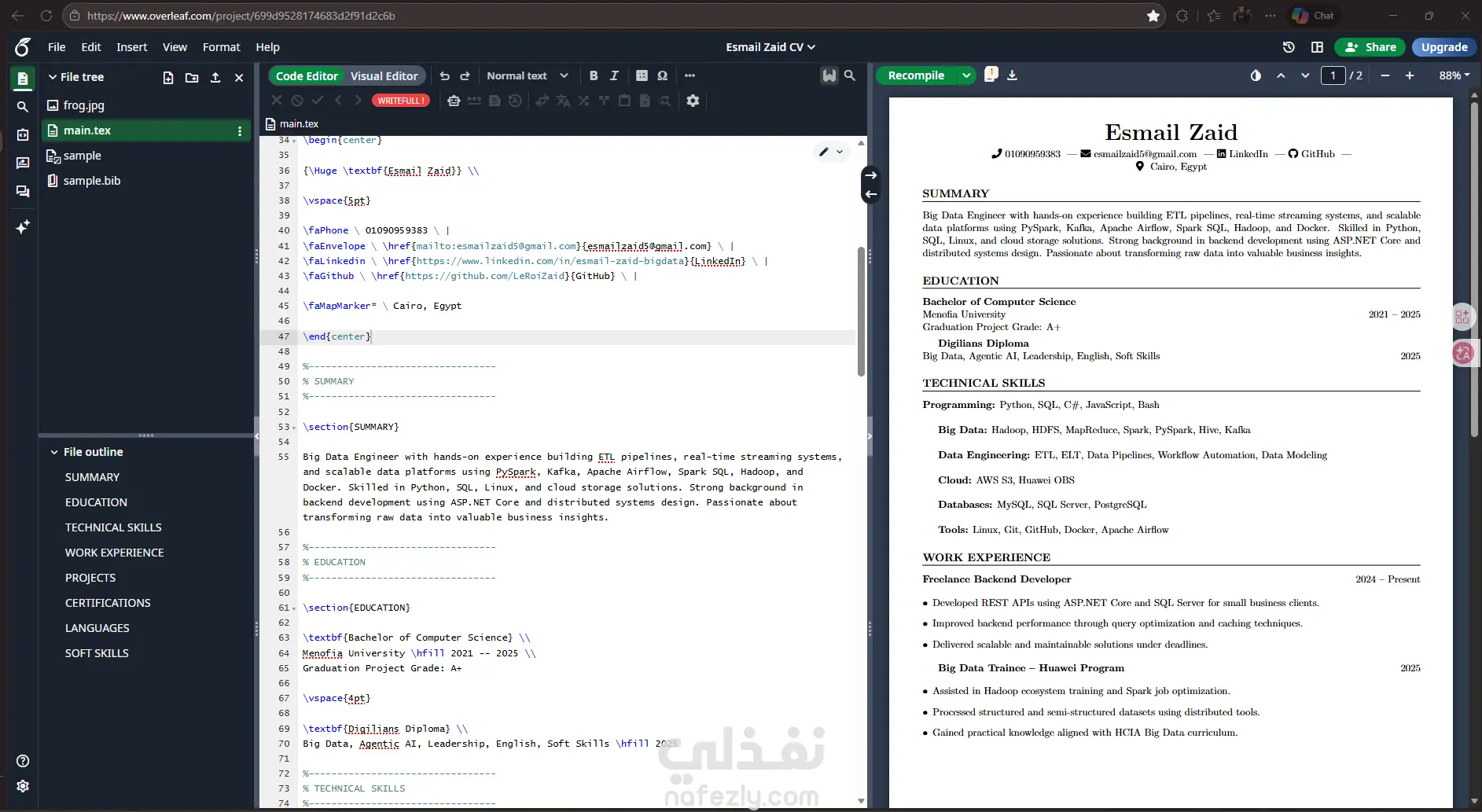Open the editor search magnifier
Viewport: 1482px width, 812px height.
point(850,75)
